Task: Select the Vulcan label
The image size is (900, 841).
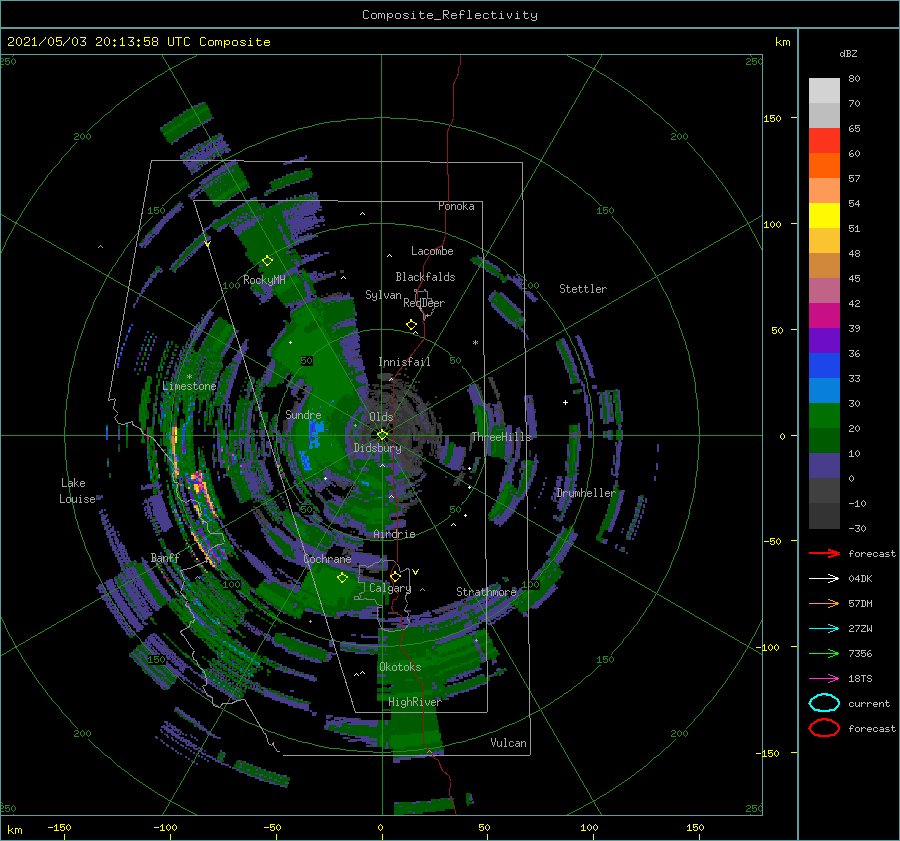Action: click(508, 743)
